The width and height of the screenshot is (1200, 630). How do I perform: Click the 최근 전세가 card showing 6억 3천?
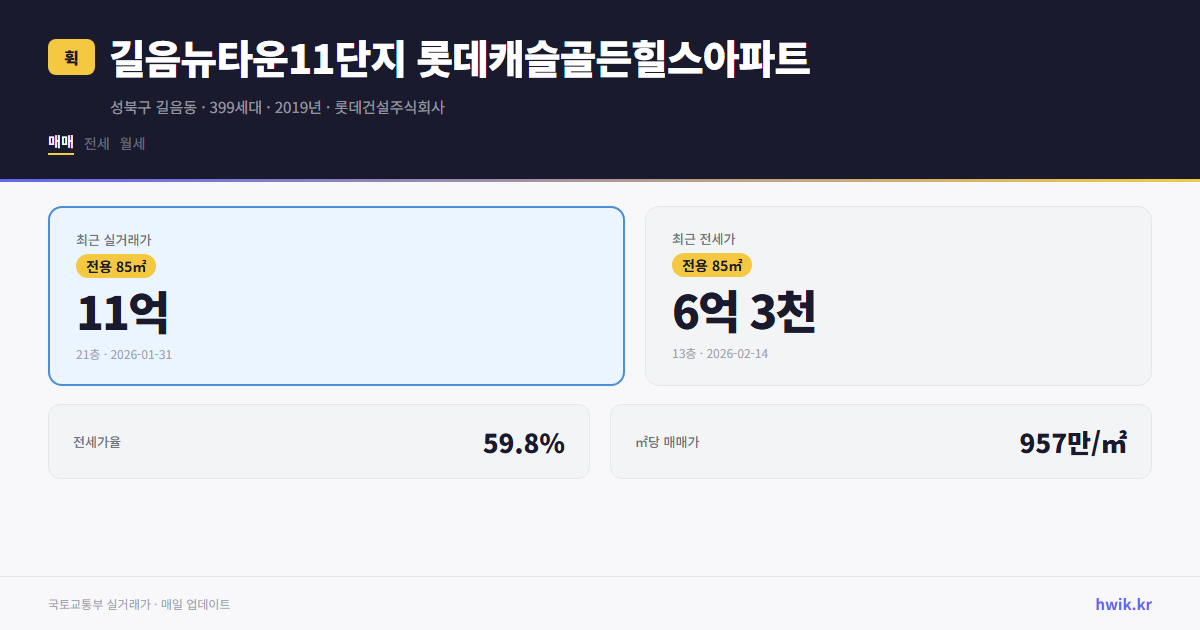point(898,295)
